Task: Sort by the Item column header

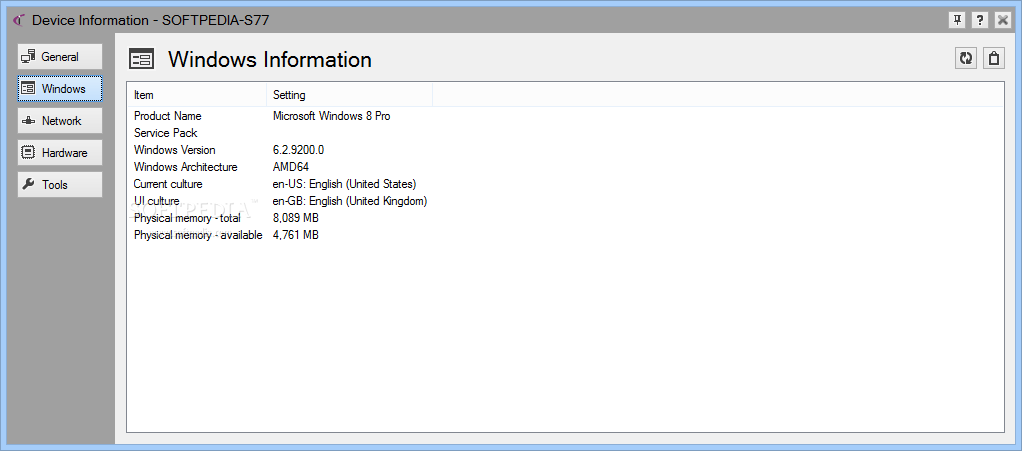Action: (197, 95)
